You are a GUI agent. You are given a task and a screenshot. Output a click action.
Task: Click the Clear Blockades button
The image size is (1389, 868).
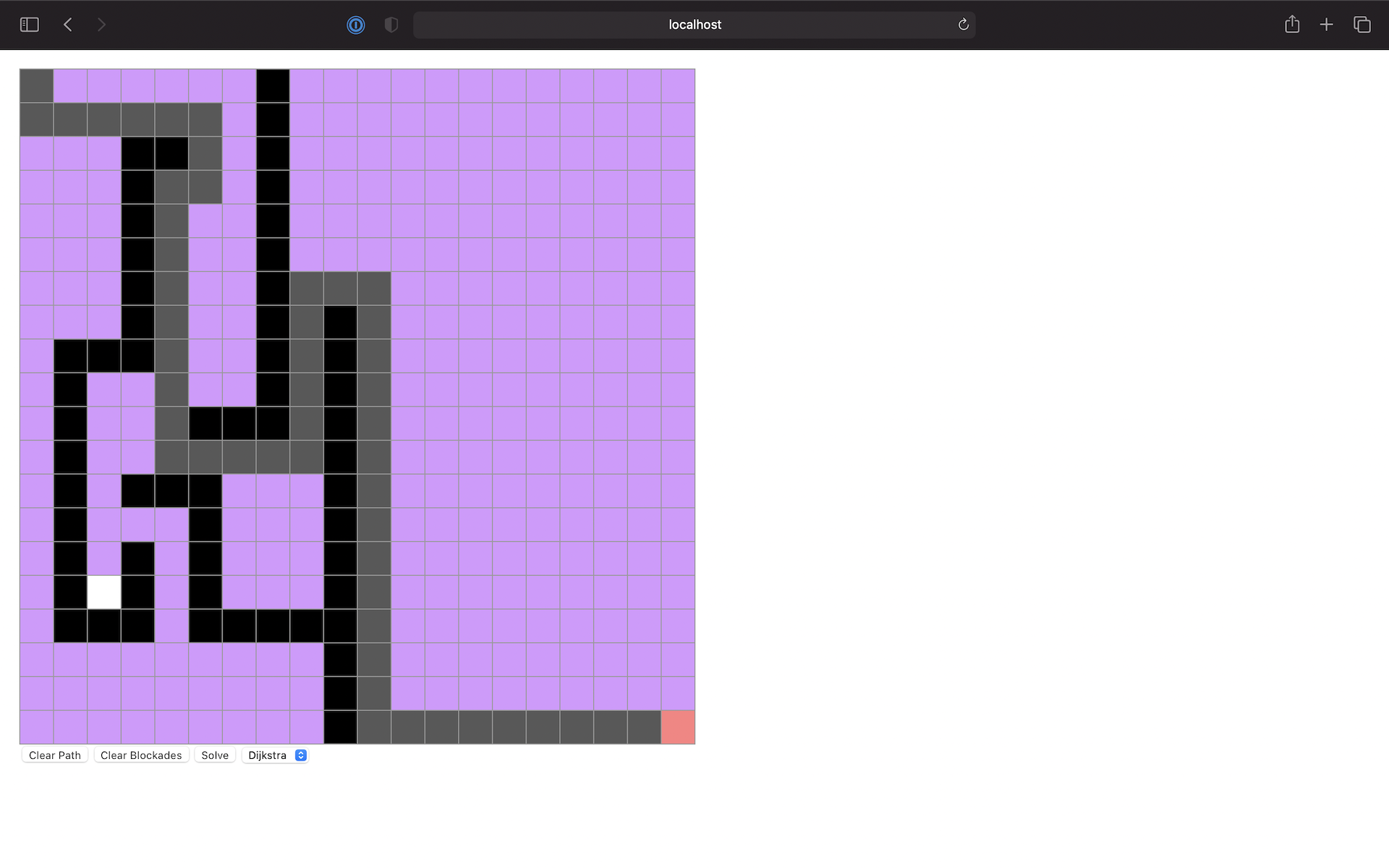click(141, 754)
